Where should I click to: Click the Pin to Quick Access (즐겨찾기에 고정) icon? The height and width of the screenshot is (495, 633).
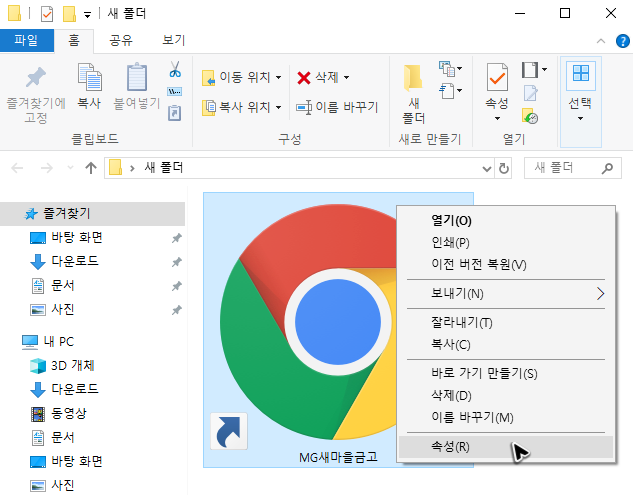36,78
